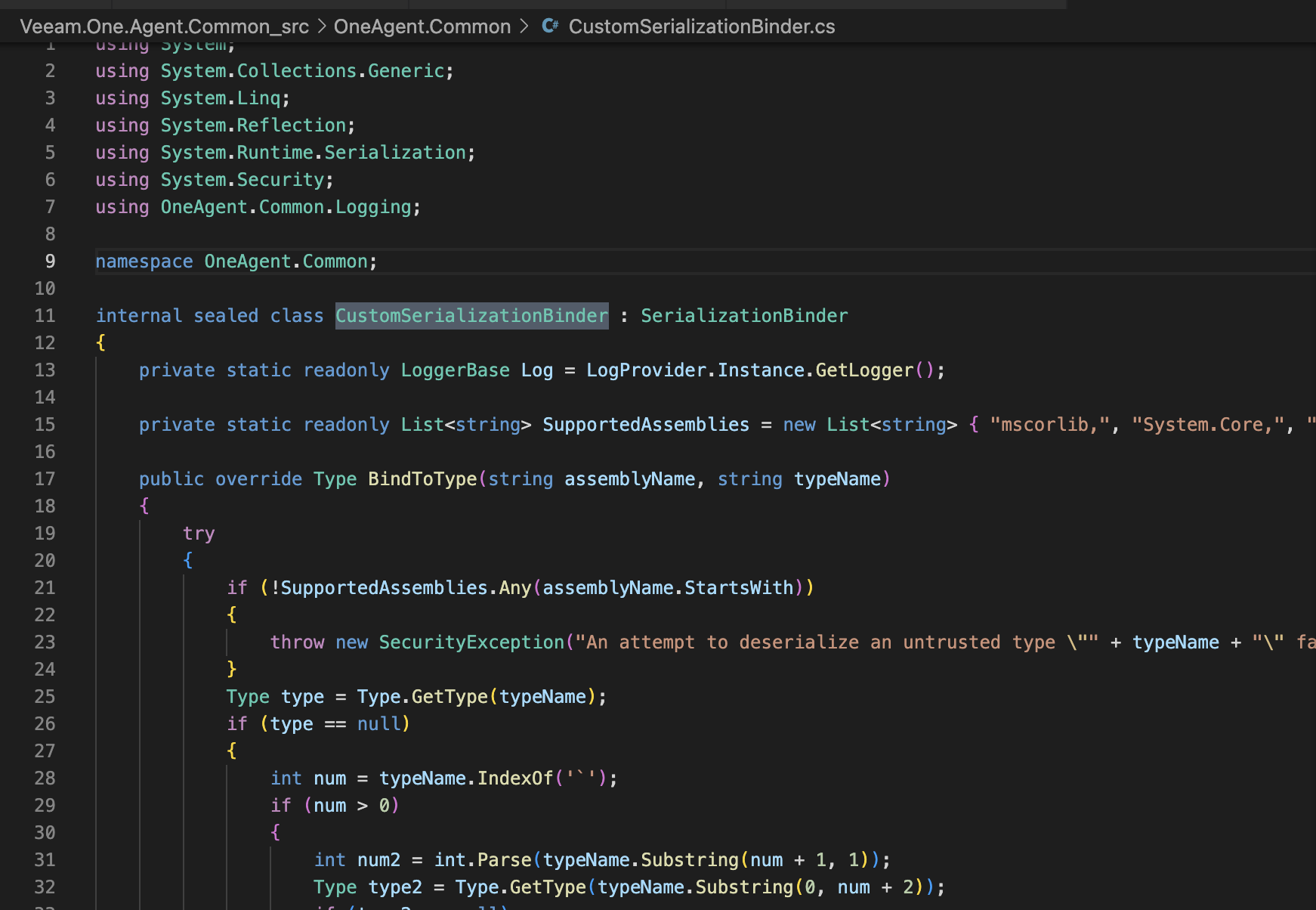Click LoggerBase type on line 13
The image size is (1316, 910).
point(455,370)
